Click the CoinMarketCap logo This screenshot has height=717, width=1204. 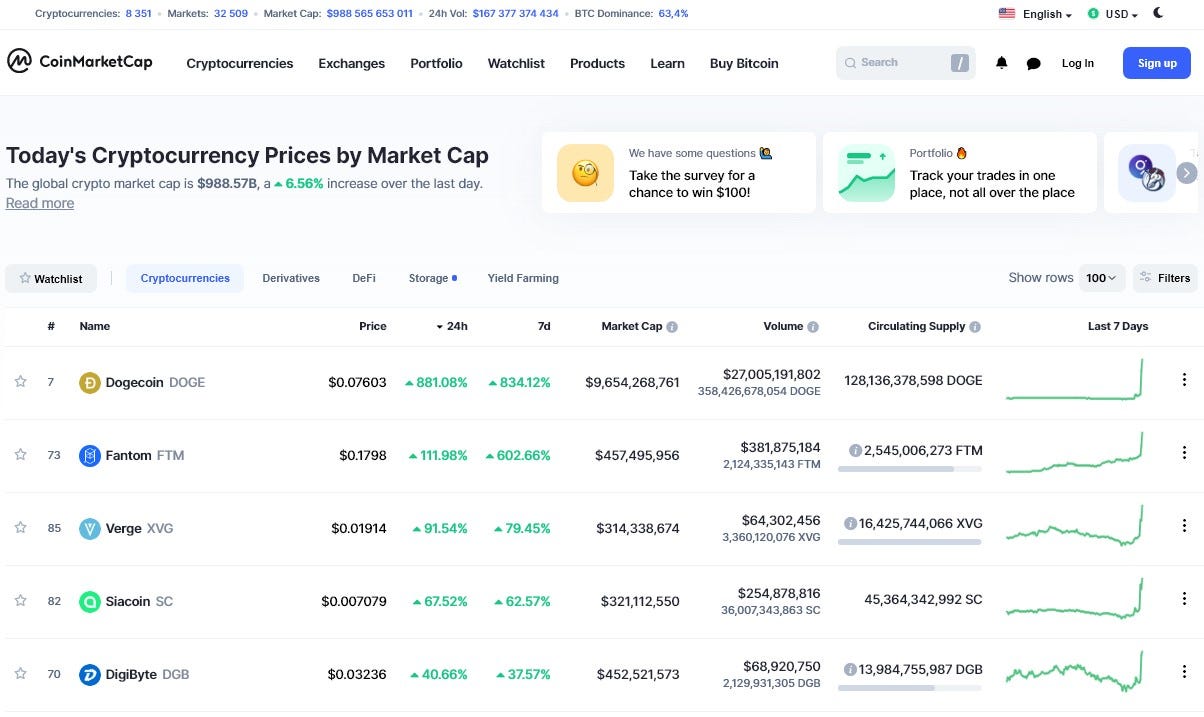(x=80, y=62)
